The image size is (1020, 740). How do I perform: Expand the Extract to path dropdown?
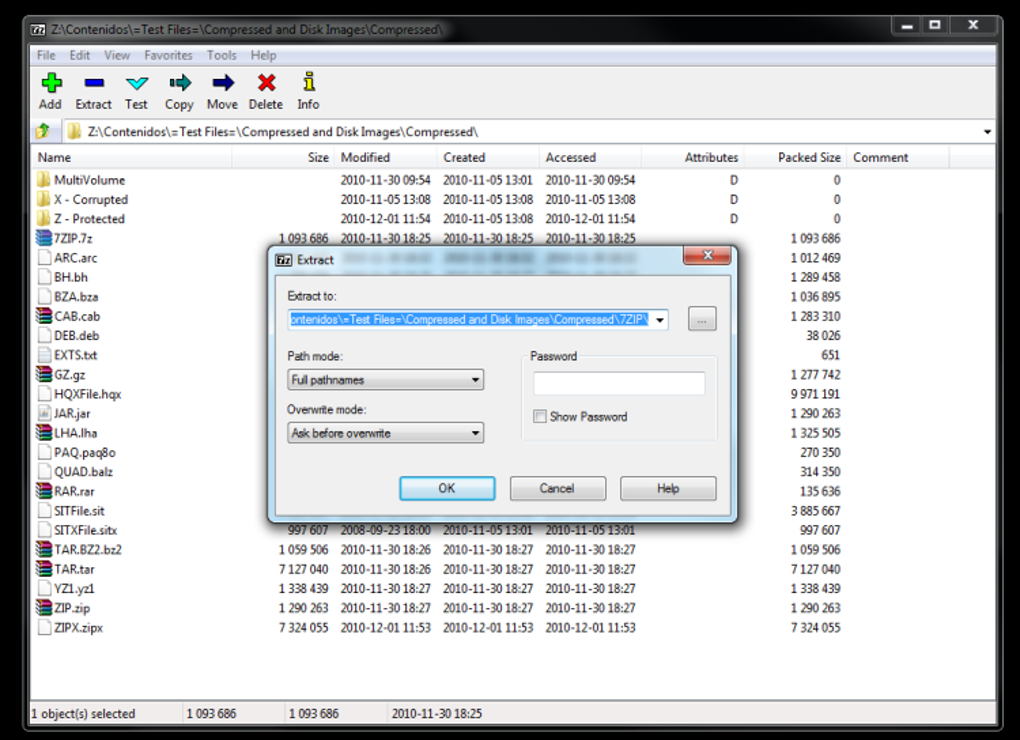click(659, 319)
